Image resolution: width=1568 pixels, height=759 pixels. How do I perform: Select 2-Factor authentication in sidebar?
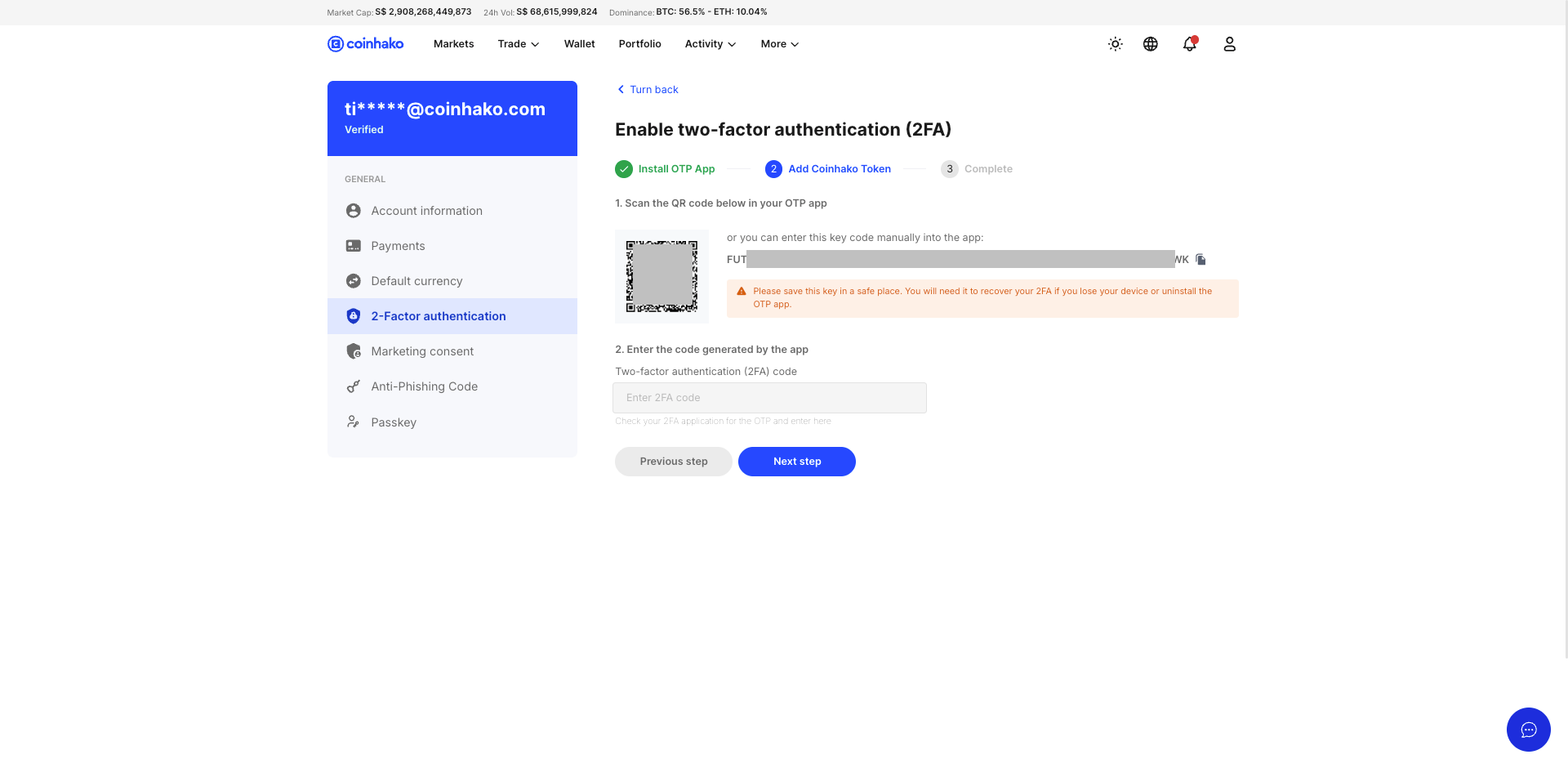(452, 316)
